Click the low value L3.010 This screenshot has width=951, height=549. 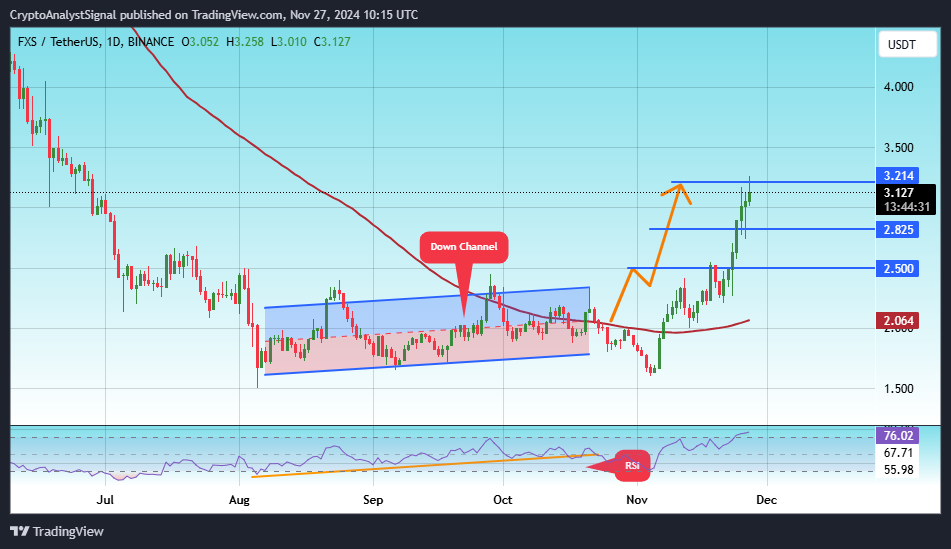(289, 42)
